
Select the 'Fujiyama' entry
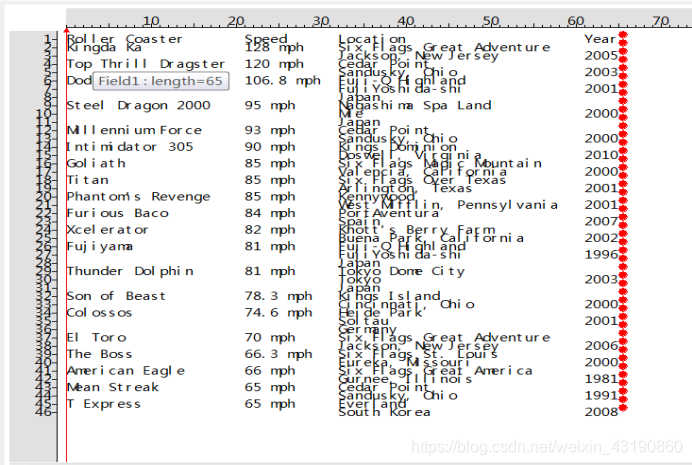(100, 246)
